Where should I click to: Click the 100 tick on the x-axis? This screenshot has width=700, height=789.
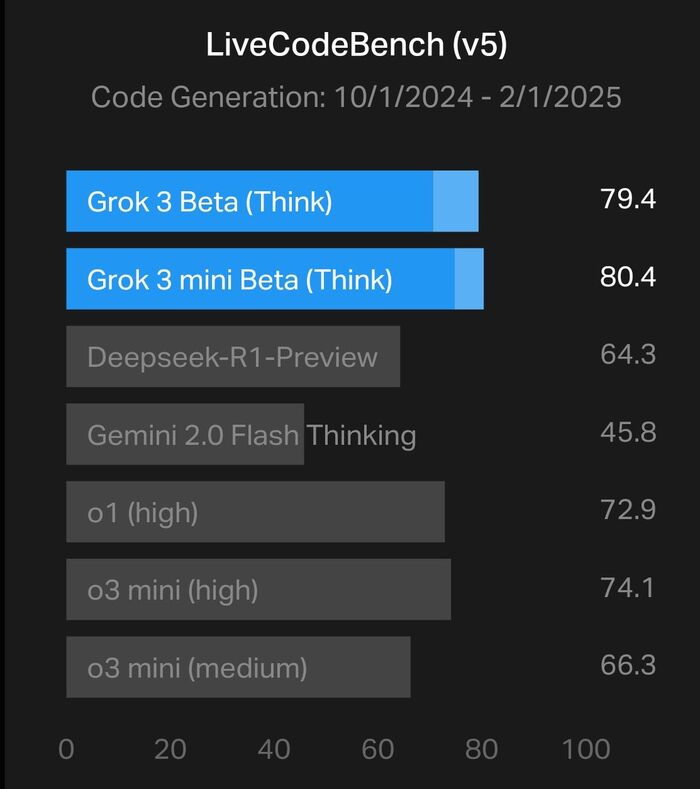586,749
